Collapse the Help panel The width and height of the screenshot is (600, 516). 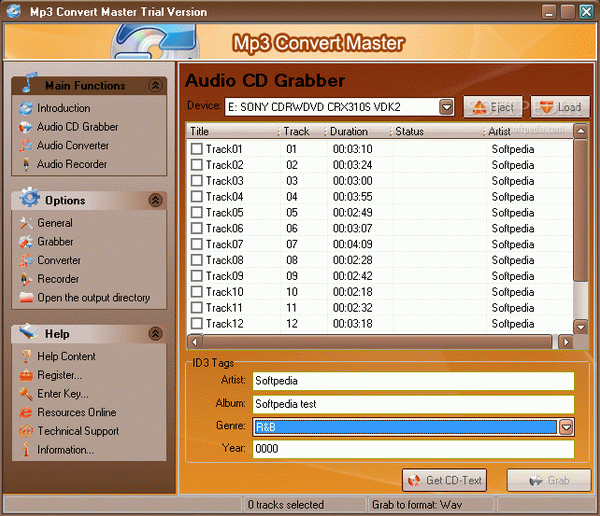[x=155, y=333]
